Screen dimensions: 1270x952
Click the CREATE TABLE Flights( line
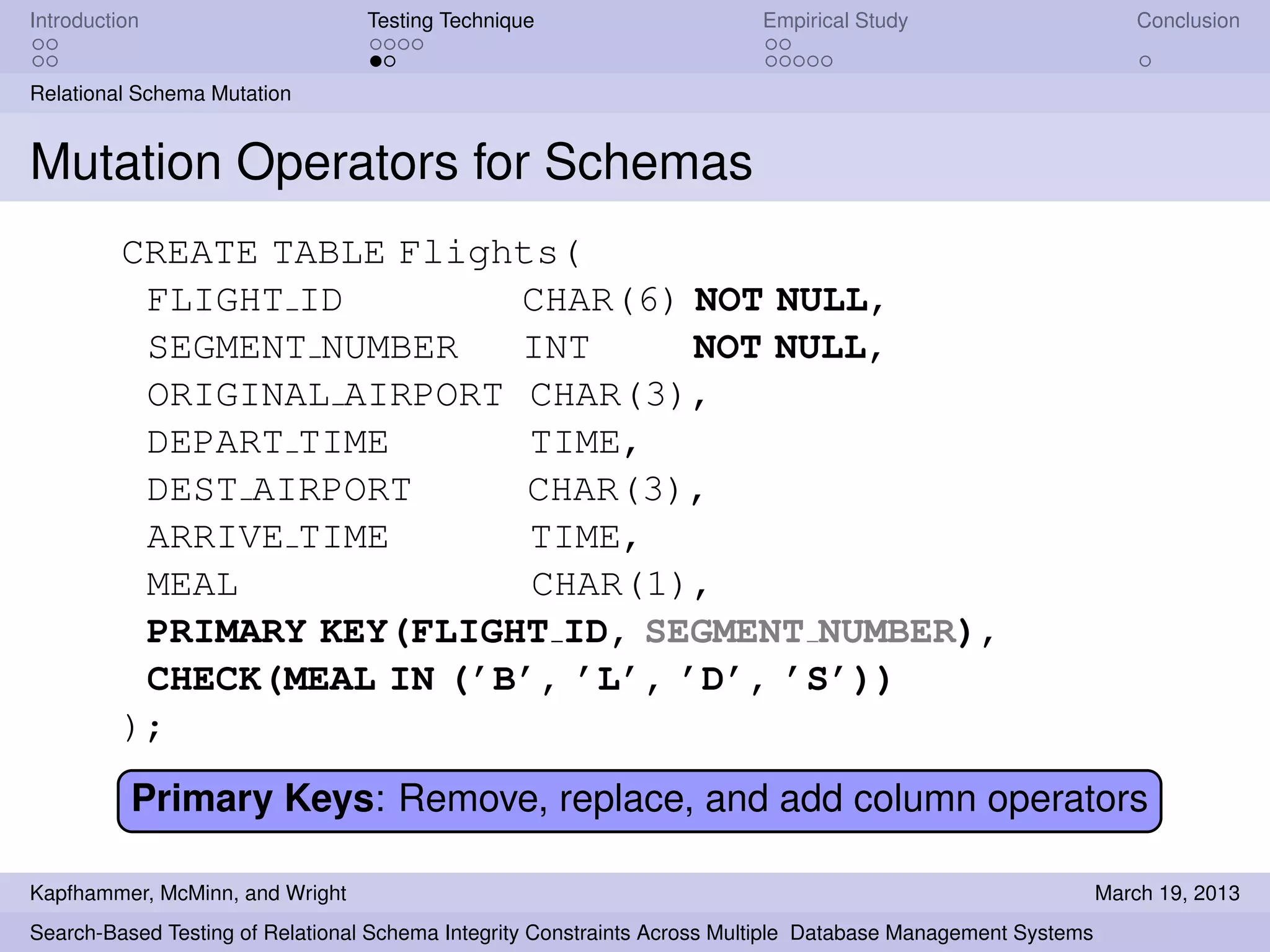coord(351,253)
